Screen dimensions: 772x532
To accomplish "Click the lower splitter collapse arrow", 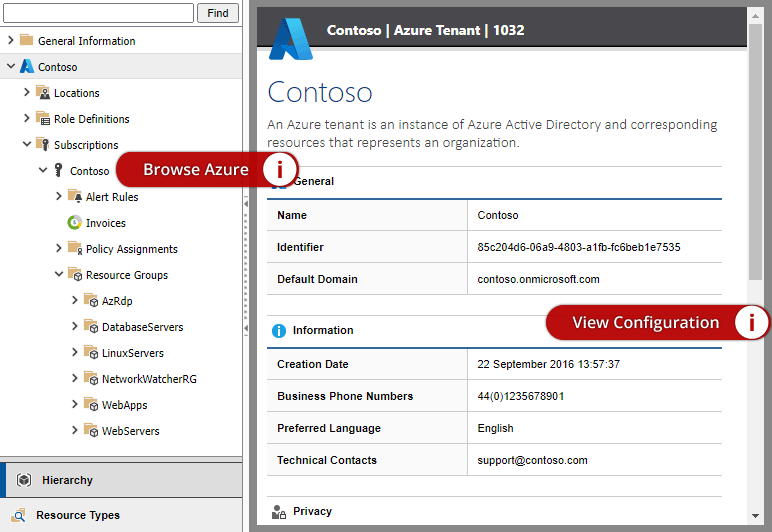I will (x=246, y=328).
